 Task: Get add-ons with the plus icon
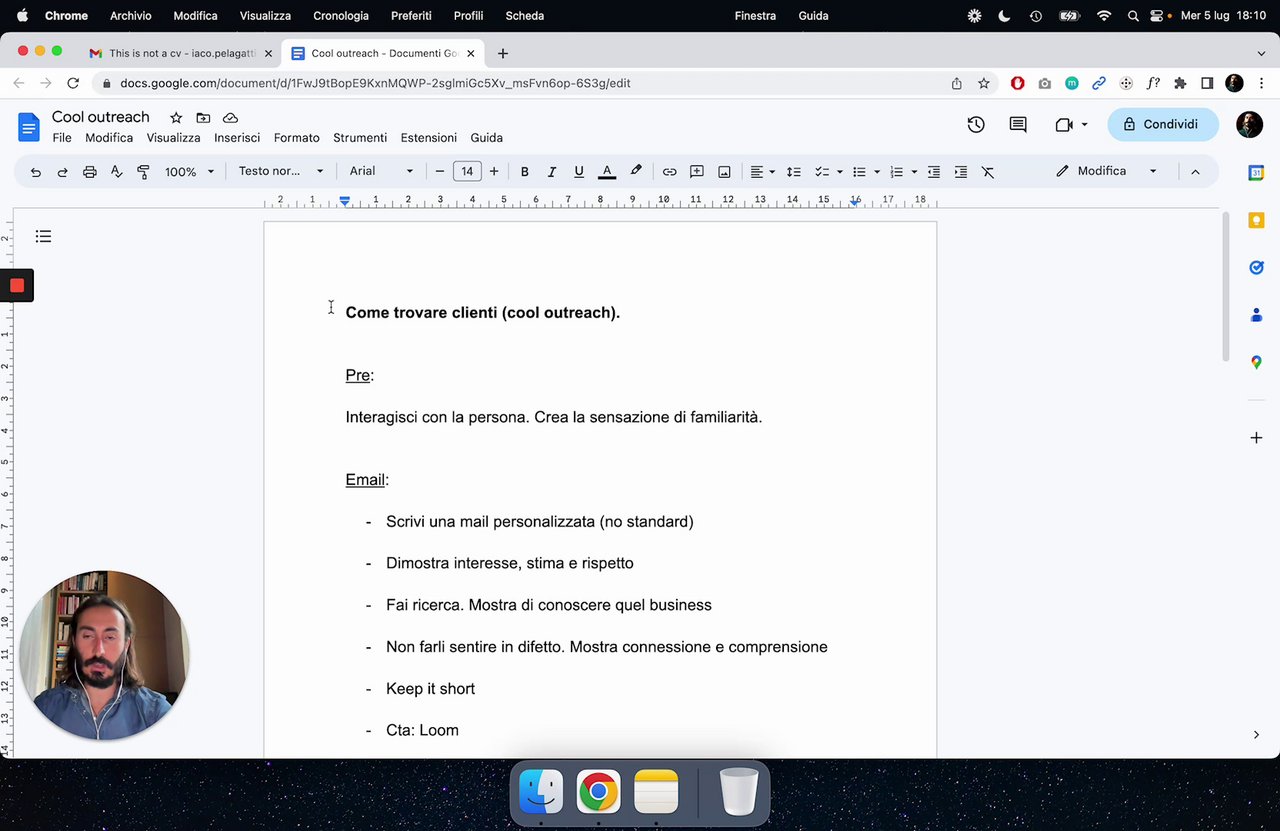[1256, 438]
